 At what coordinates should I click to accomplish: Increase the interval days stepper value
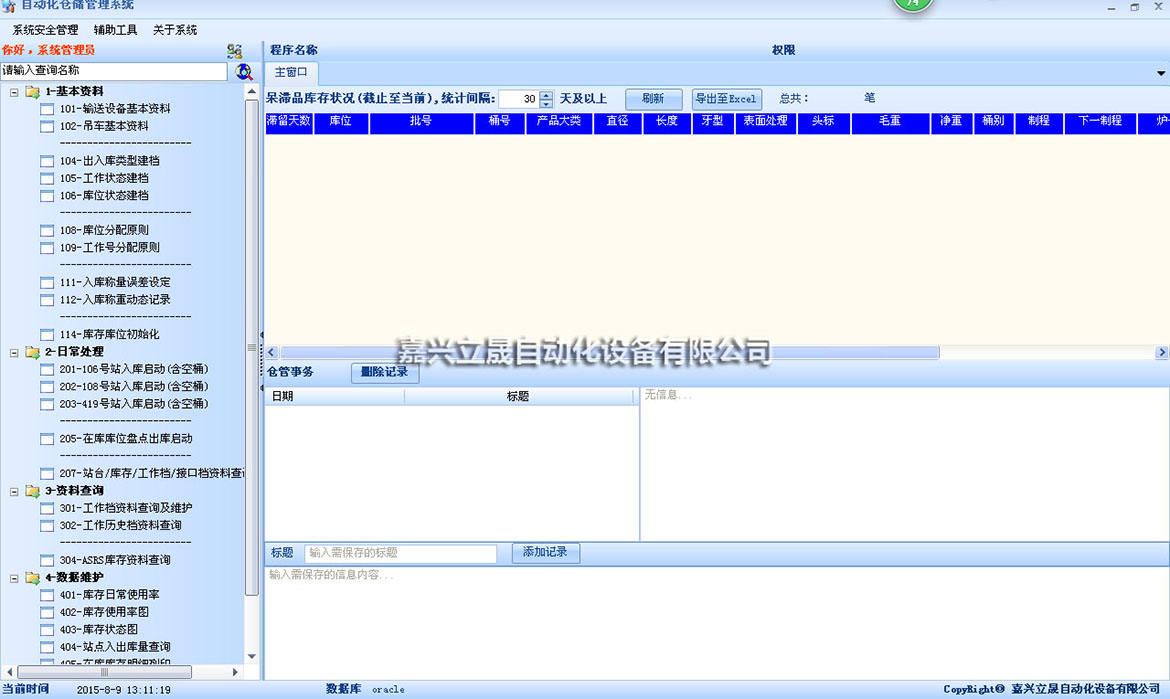coord(546,95)
